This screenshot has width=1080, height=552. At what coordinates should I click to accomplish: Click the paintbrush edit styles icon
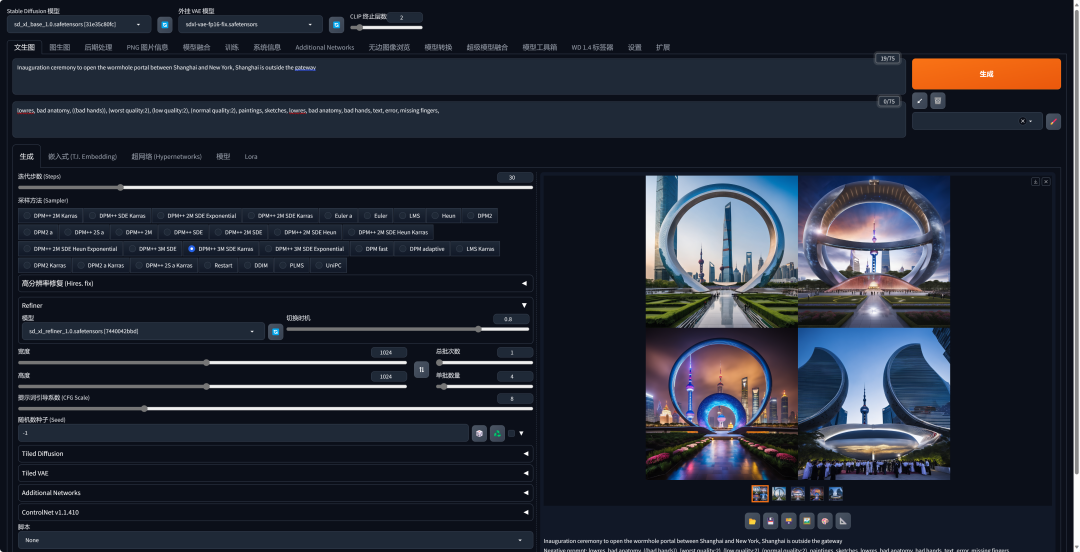(1053, 121)
